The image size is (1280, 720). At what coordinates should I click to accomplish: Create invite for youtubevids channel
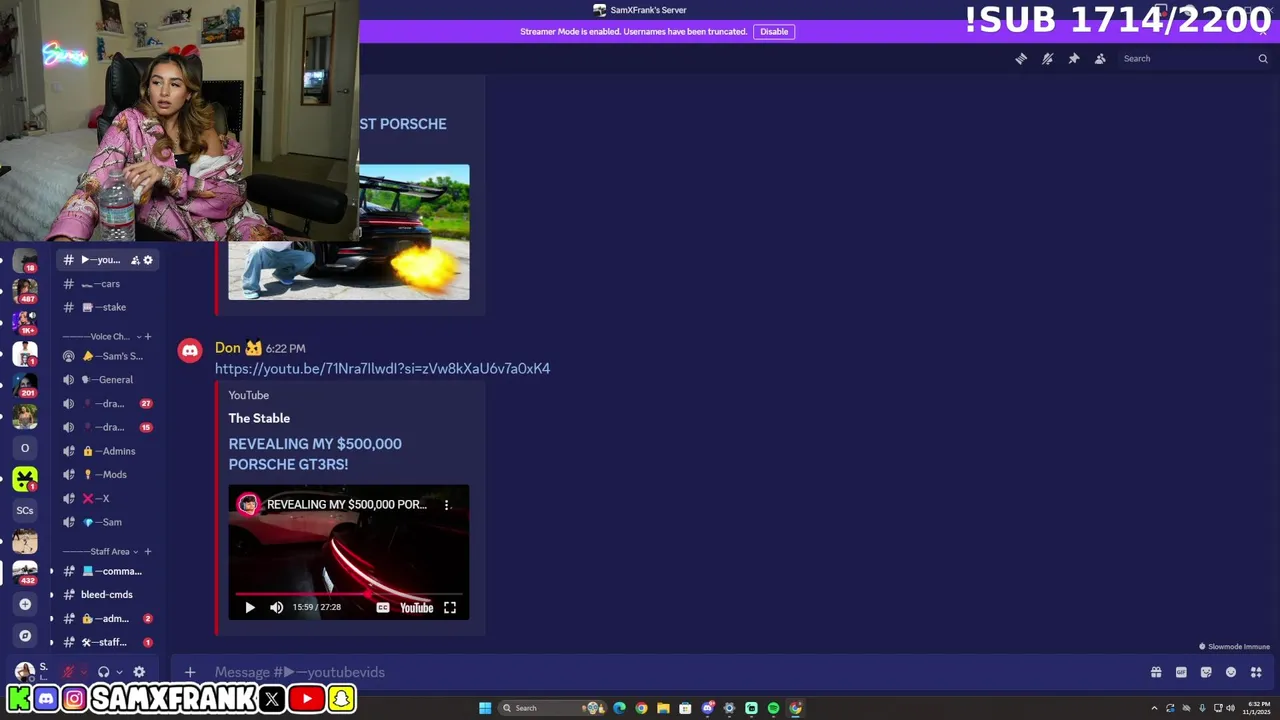point(135,260)
